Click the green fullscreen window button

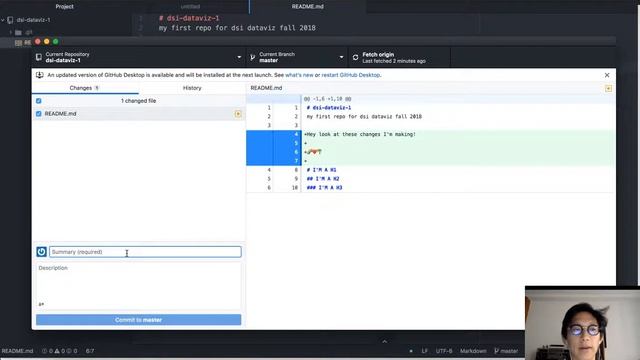click(56, 41)
